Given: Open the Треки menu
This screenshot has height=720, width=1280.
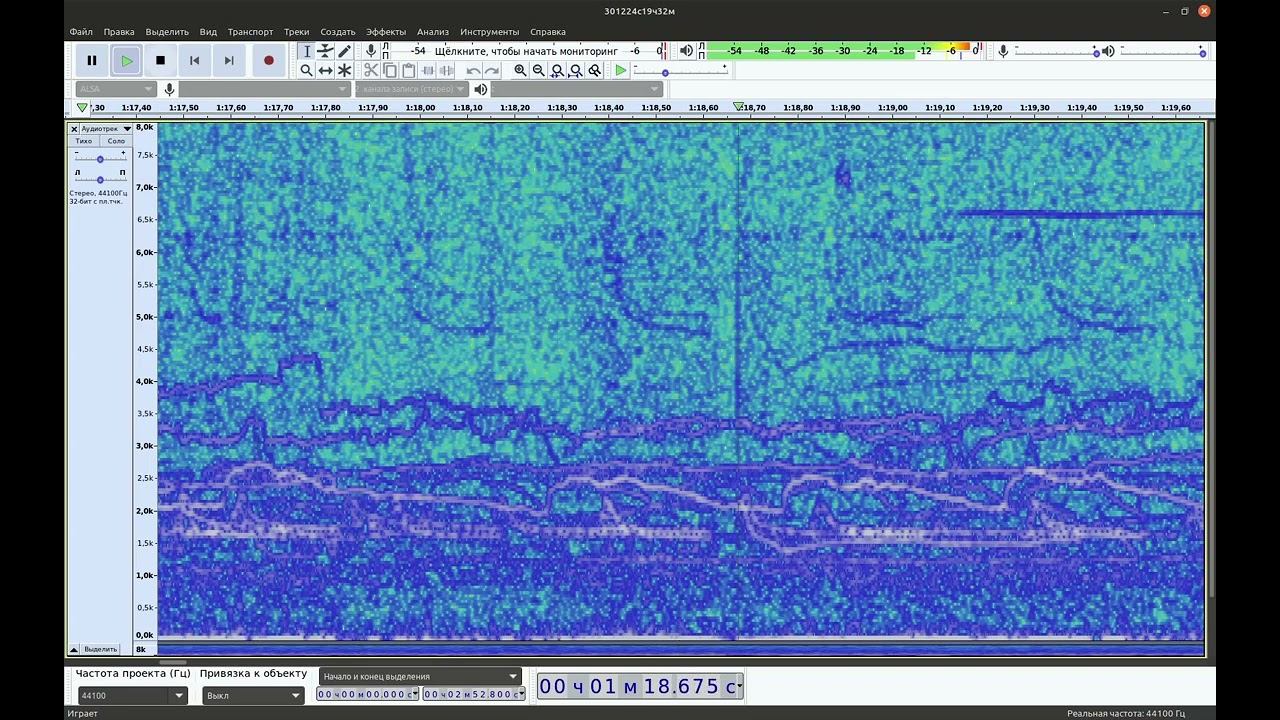Looking at the screenshot, I should click(296, 32).
